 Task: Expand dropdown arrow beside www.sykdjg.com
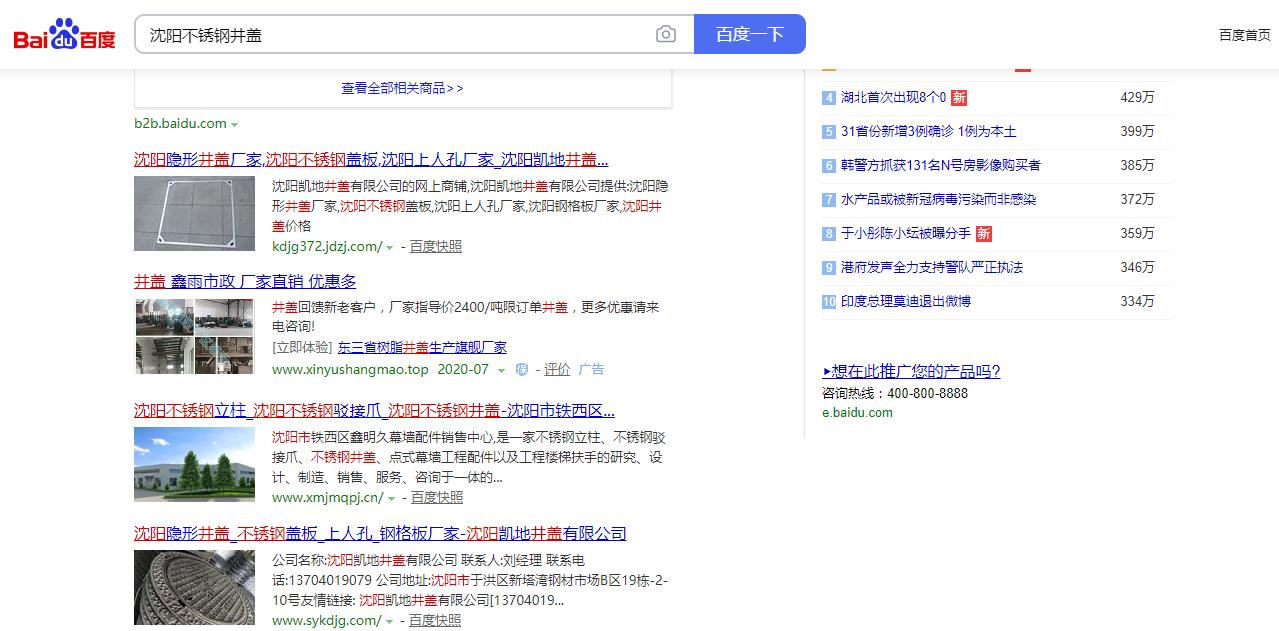pyautogui.click(x=389, y=622)
